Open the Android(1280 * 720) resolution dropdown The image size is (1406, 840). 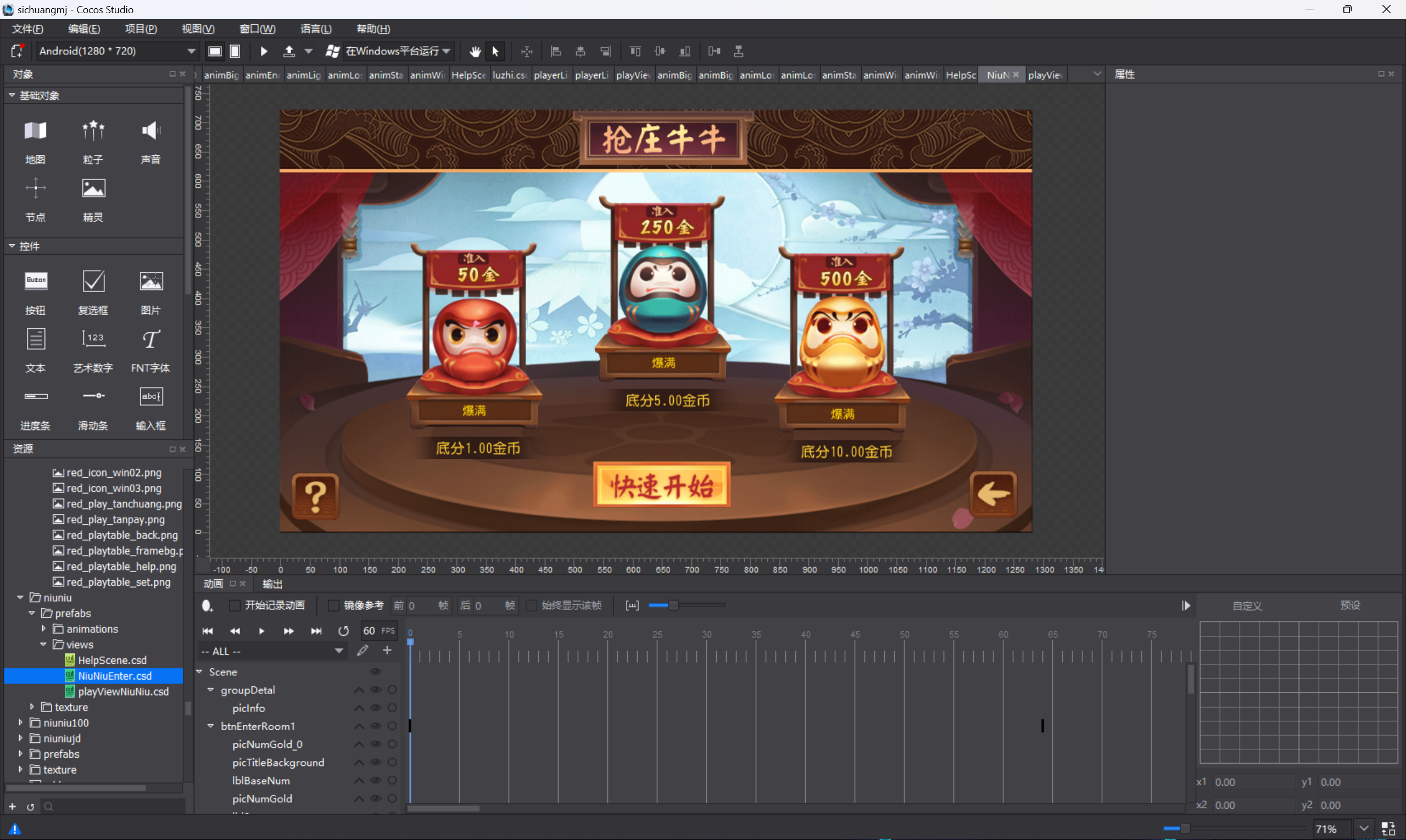coord(117,51)
